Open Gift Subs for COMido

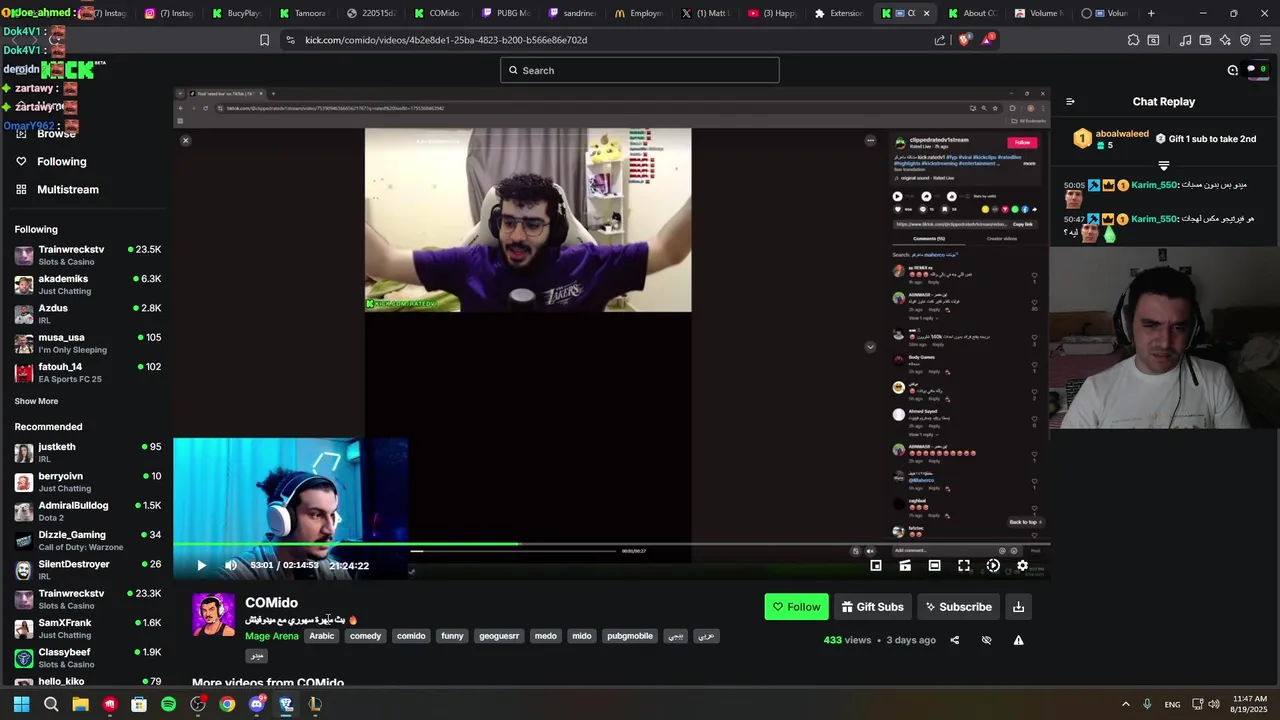[872, 607]
